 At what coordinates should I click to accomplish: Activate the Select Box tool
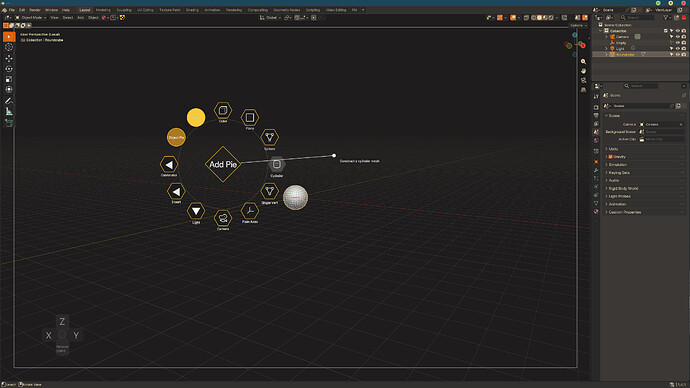click(9, 37)
